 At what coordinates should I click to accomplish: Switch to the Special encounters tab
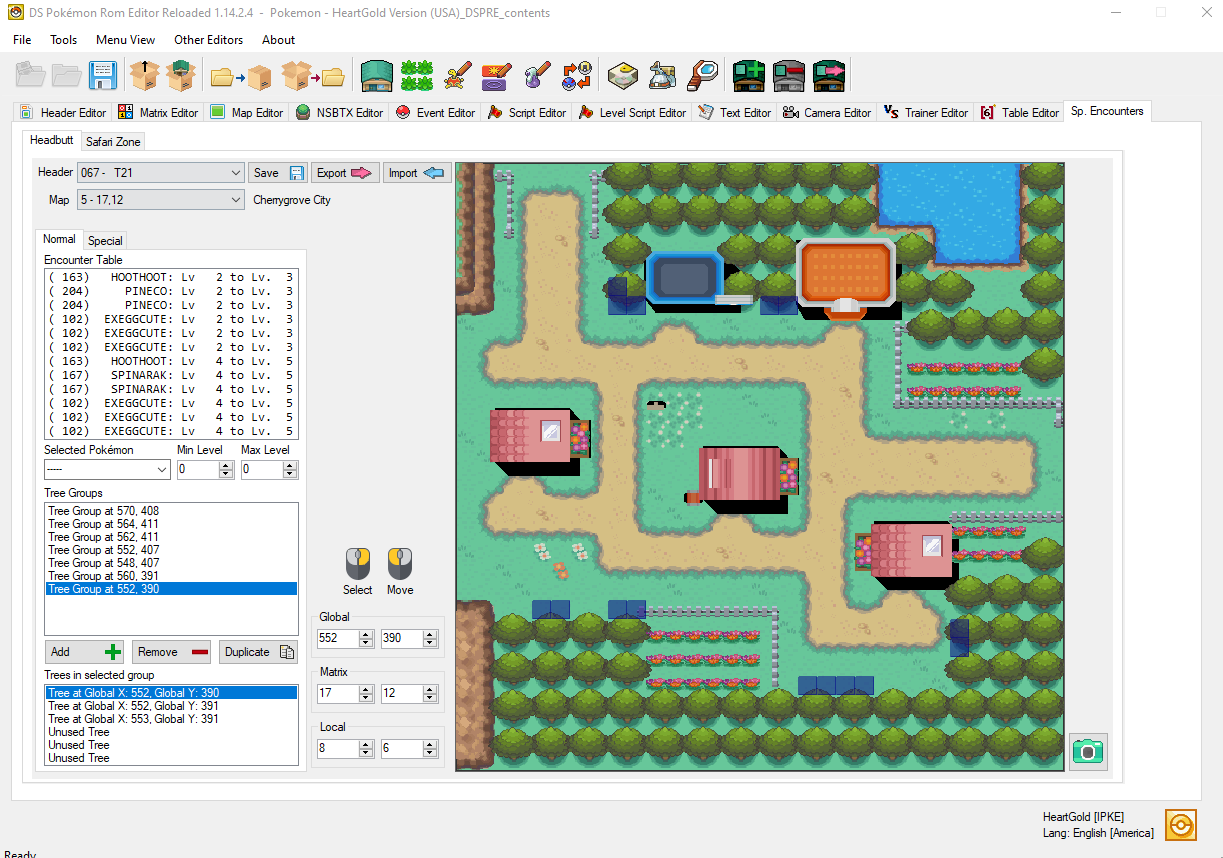[105, 240]
